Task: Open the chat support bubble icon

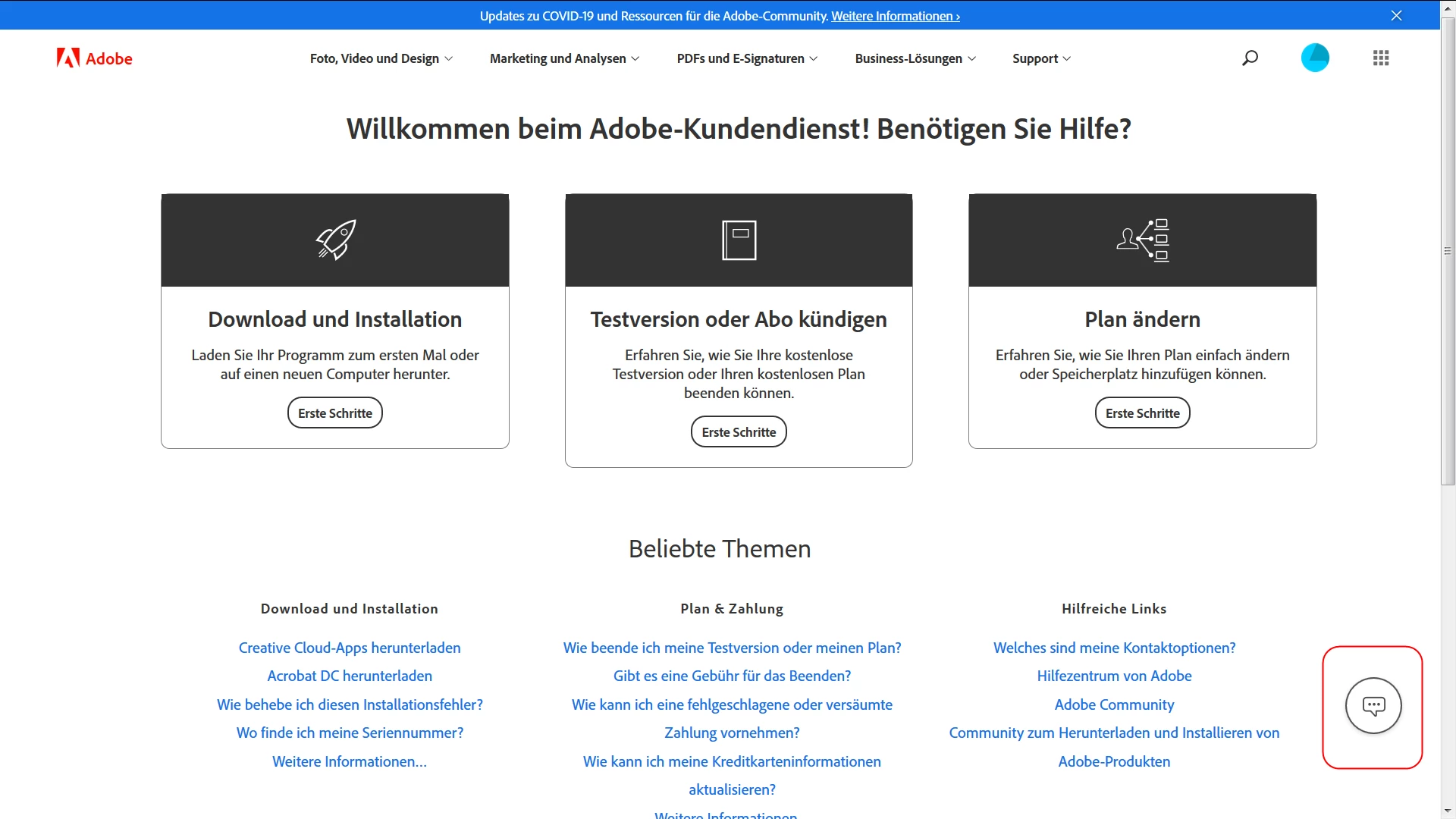Action: click(1373, 706)
